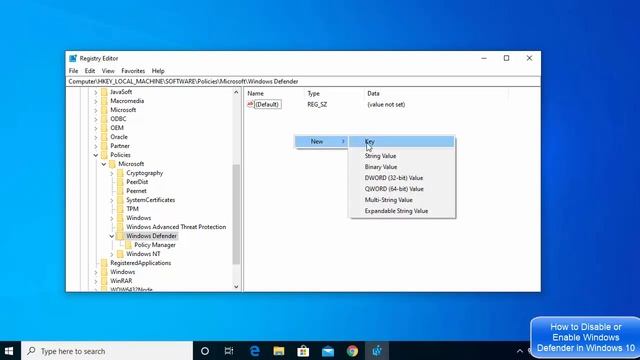Select the TPM folder icon
This screenshot has height=360, width=640.
(120, 209)
